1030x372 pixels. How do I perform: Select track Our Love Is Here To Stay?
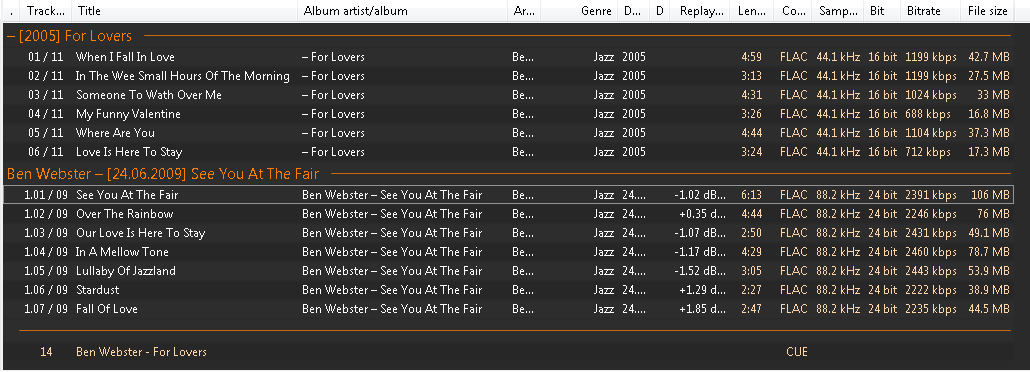click(141, 233)
